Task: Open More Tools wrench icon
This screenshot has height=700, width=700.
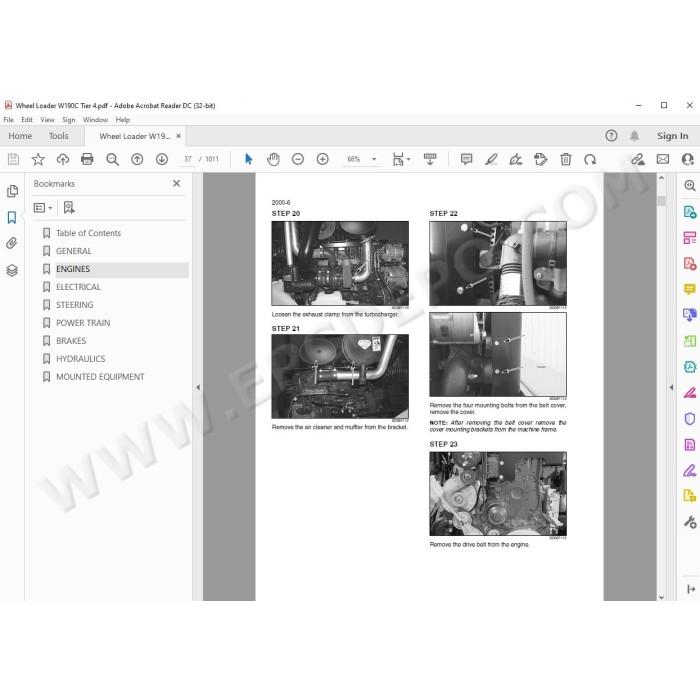Action: coord(690,522)
